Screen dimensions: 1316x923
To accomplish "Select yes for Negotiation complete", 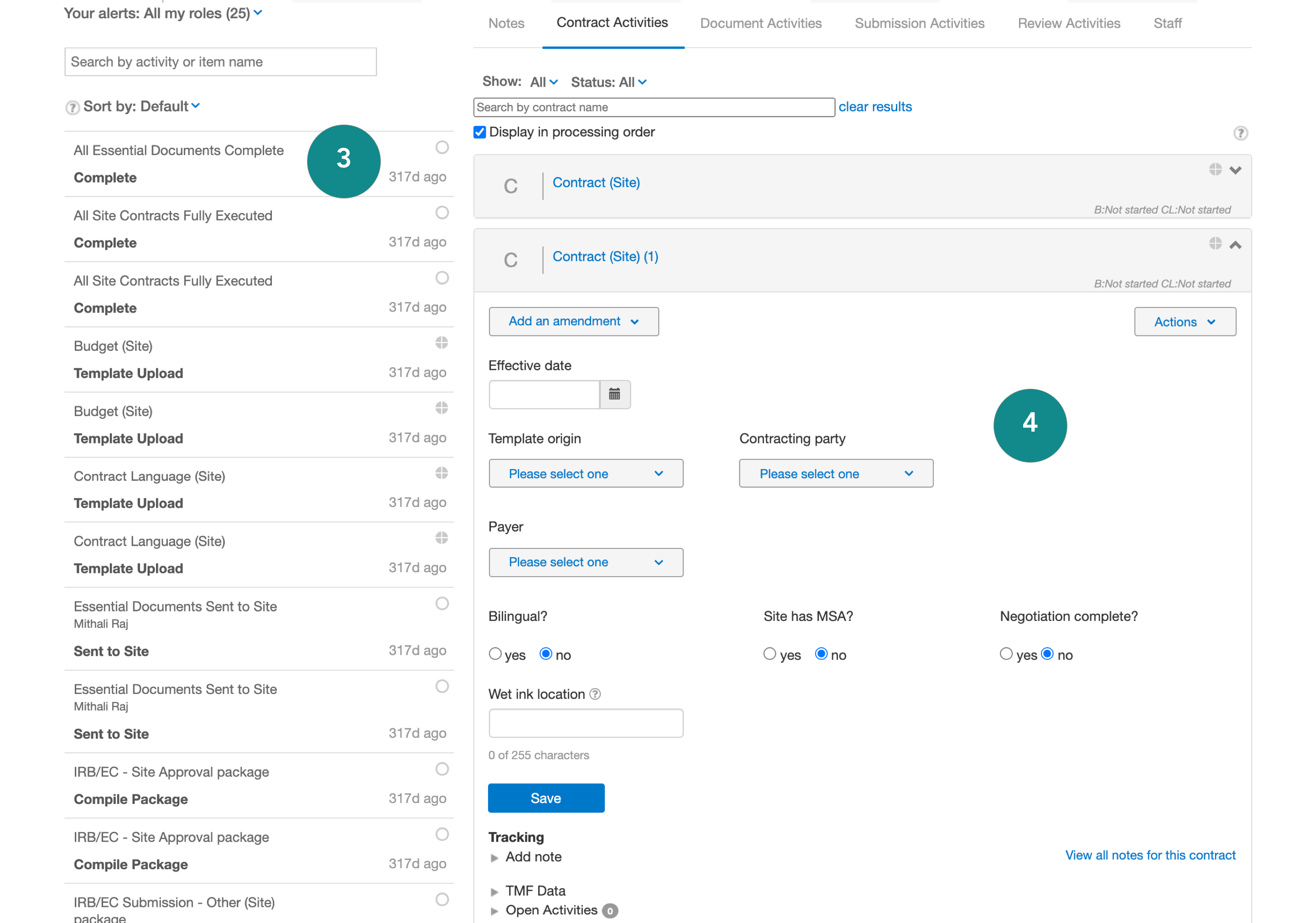I will point(1006,654).
